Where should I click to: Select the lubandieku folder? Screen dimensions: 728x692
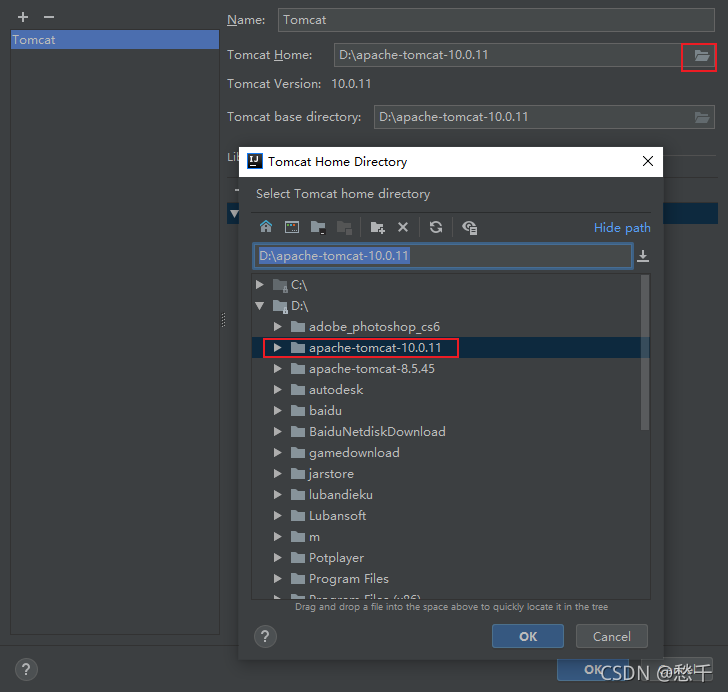(341, 495)
